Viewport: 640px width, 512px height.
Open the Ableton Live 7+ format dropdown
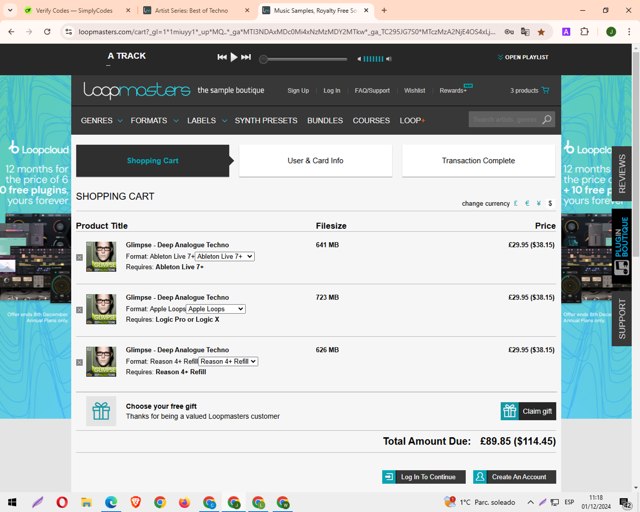pos(225,256)
